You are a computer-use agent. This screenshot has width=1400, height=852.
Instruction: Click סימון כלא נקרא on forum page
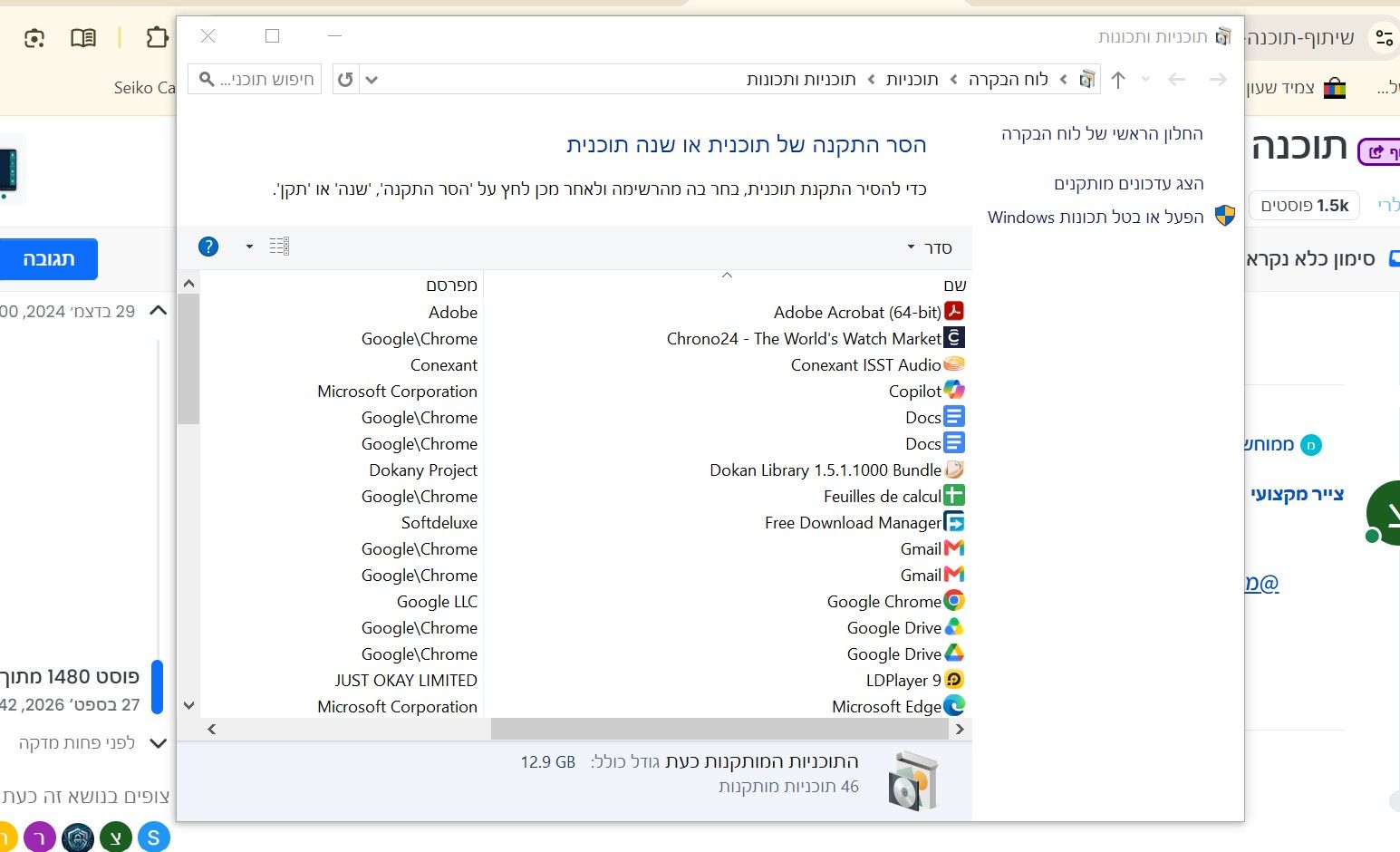coord(1323,259)
